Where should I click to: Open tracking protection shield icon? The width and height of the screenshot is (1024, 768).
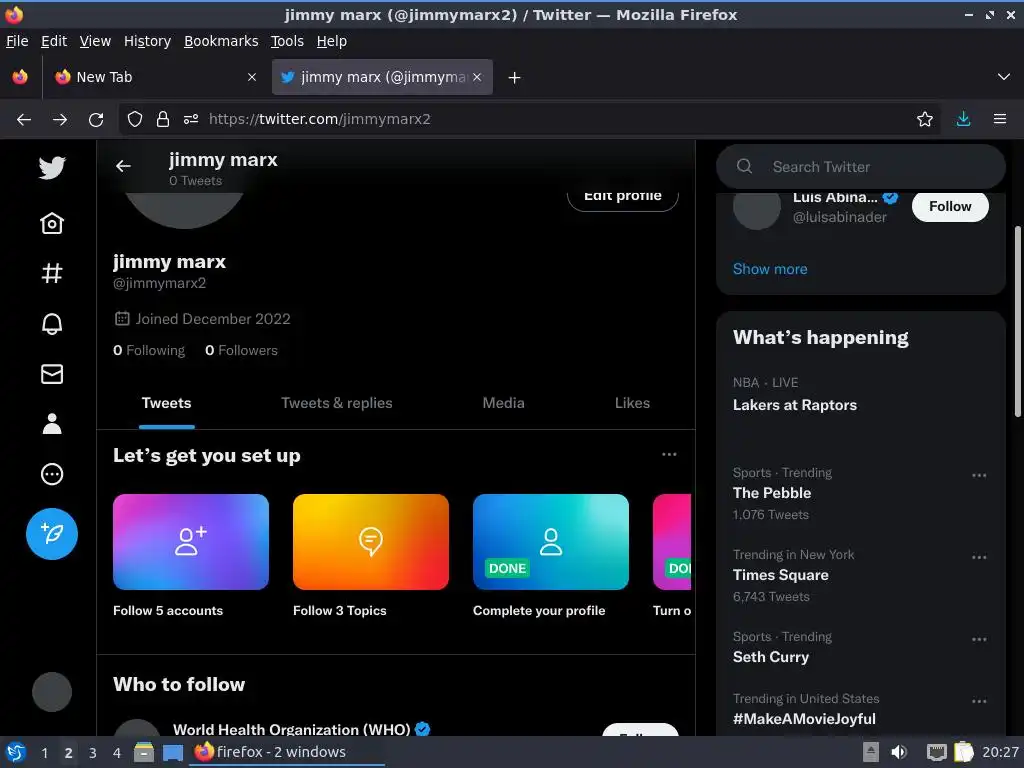pyautogui.click(x=135, y=119)
